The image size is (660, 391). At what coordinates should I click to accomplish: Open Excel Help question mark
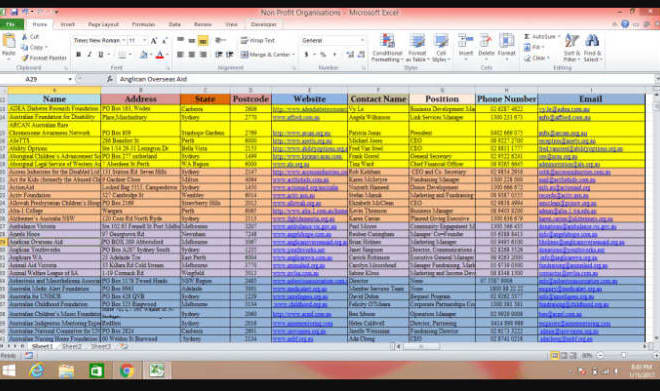[625, 24]
